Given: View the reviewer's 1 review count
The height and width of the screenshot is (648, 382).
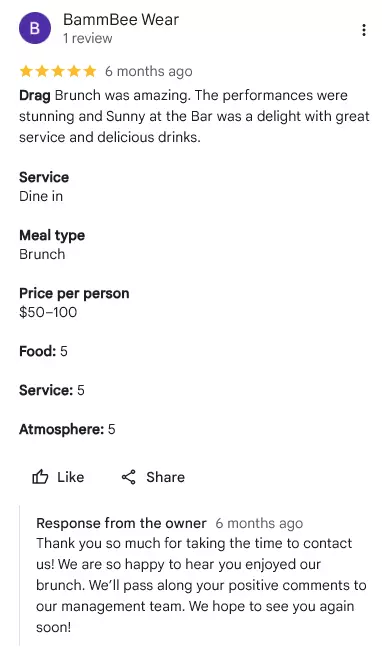Looking at the screenshot, I should [x=88, y=38].
